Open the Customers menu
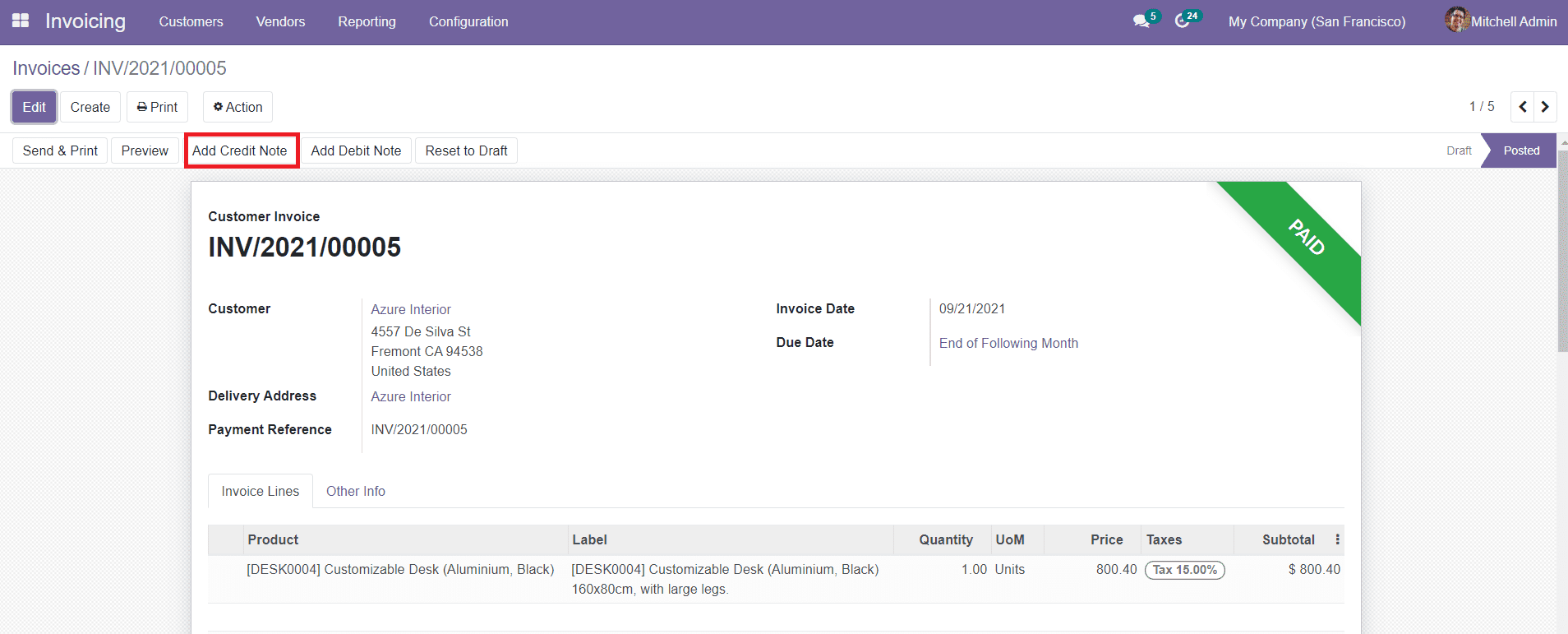The image size is (1568, 634). click(191, 21)
